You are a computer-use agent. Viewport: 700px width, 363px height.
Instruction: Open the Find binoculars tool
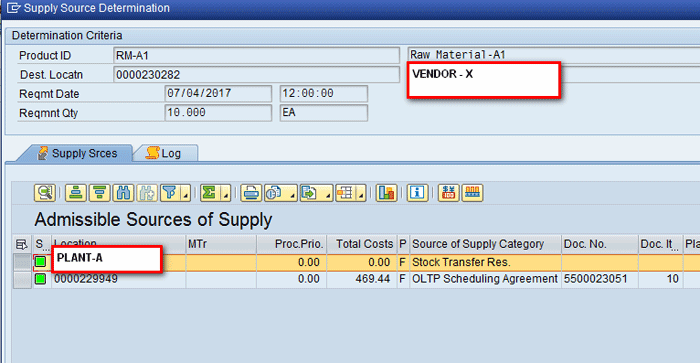click(x=123, y=193)
